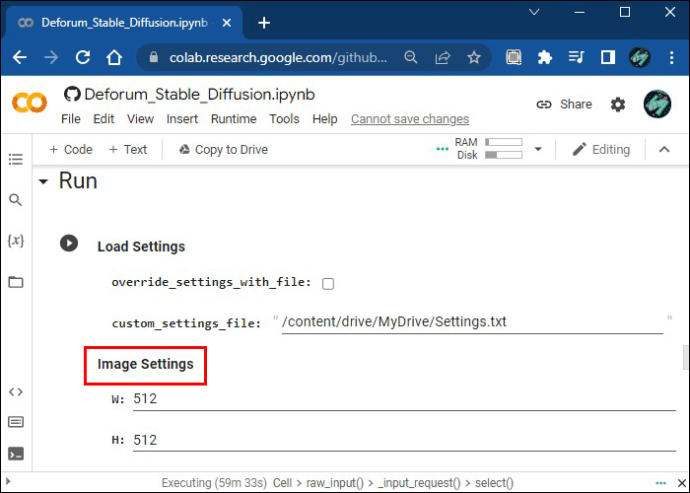Close the status bar with X
690x493 pixels.
tap(682, 483)
